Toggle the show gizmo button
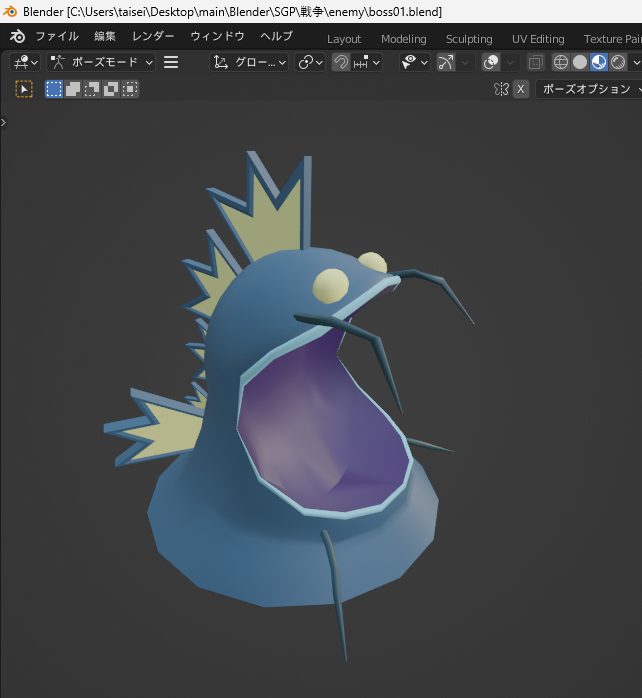 [x=446, y=62]
